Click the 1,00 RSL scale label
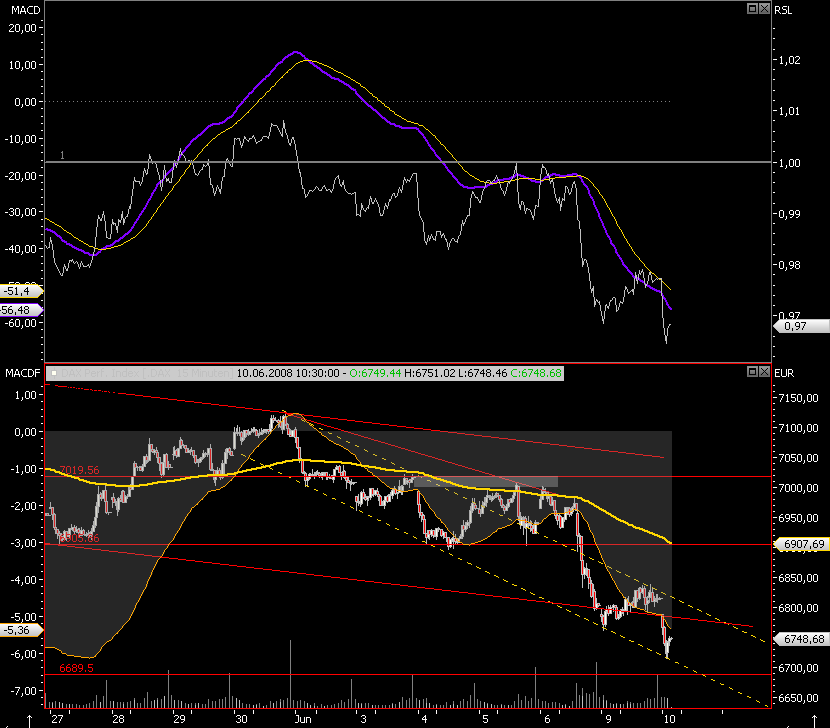830x728 pixels. (789, 163)
